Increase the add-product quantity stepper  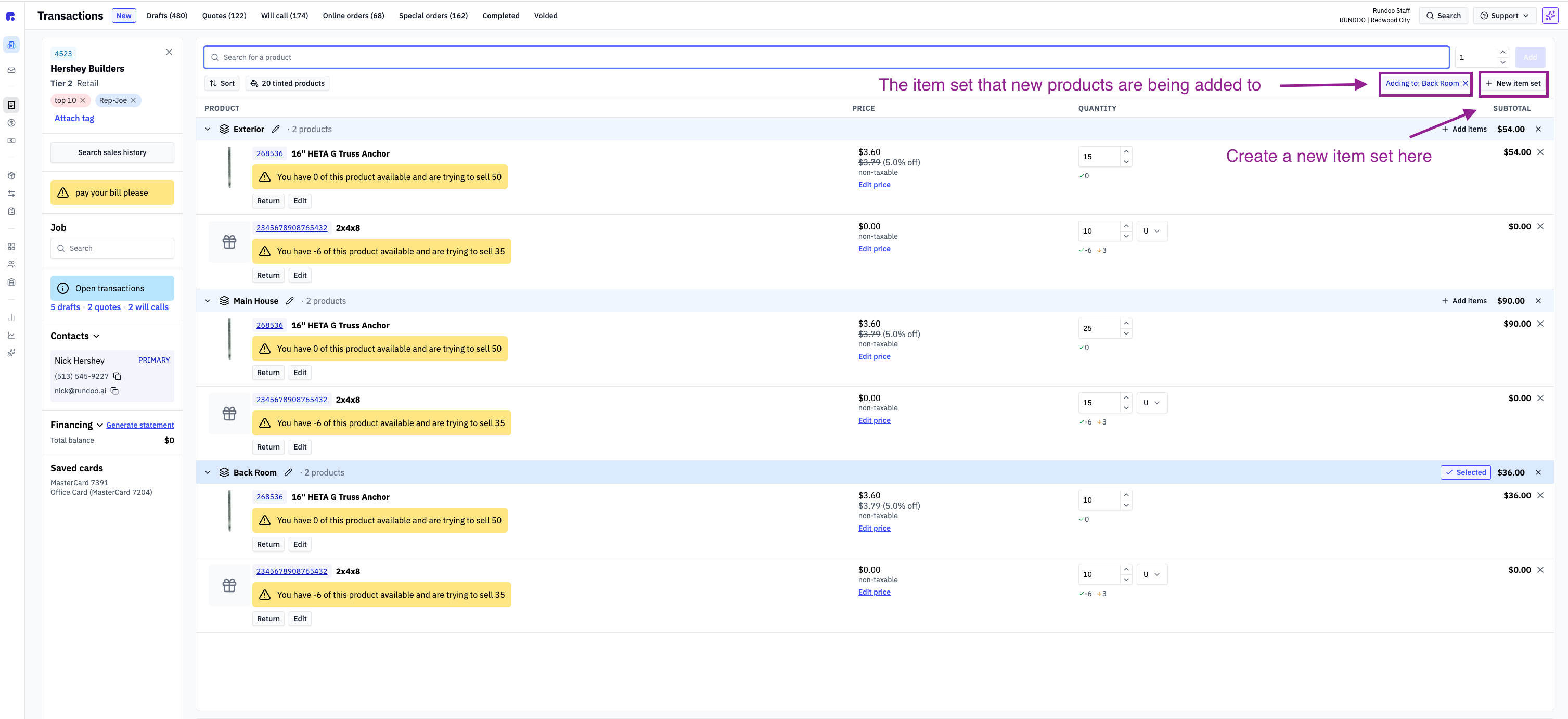1503,52
